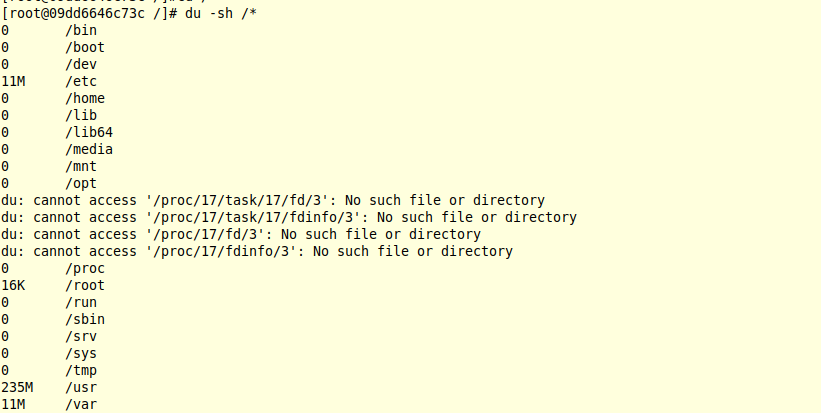Click the /etc path in output
This screenshot has width=821, height=413.
click(x=81, y=81)
